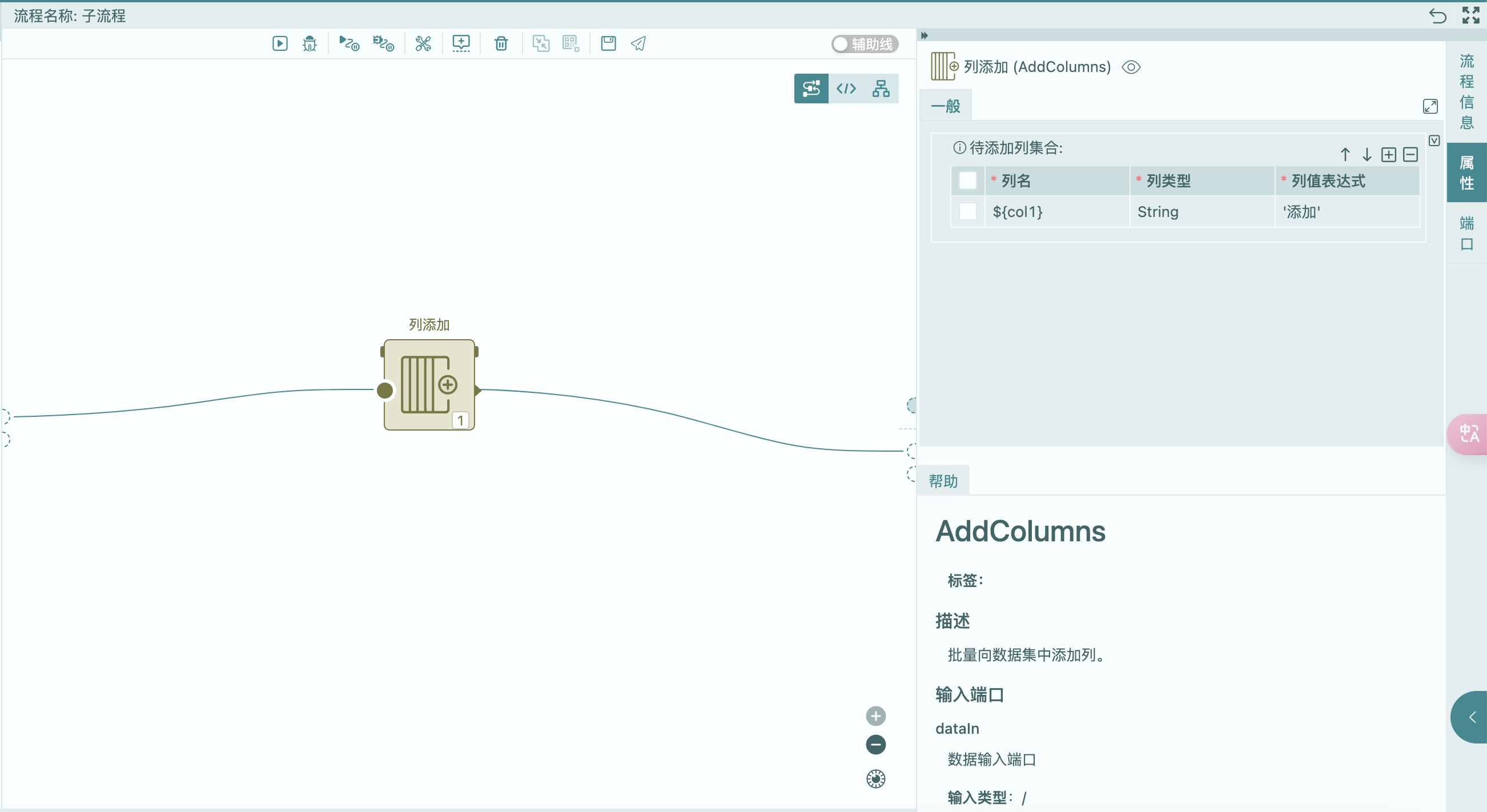
Task: Click the pink translate floating button
Action: tap(1468, 434)
